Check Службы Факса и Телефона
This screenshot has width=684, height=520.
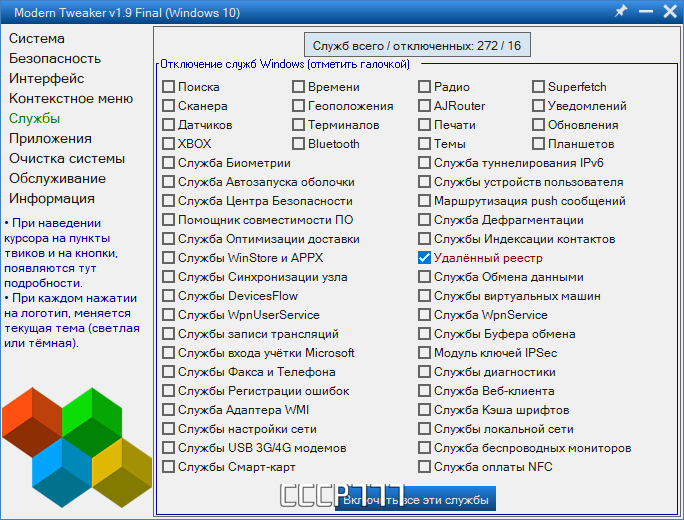[168, 372]
